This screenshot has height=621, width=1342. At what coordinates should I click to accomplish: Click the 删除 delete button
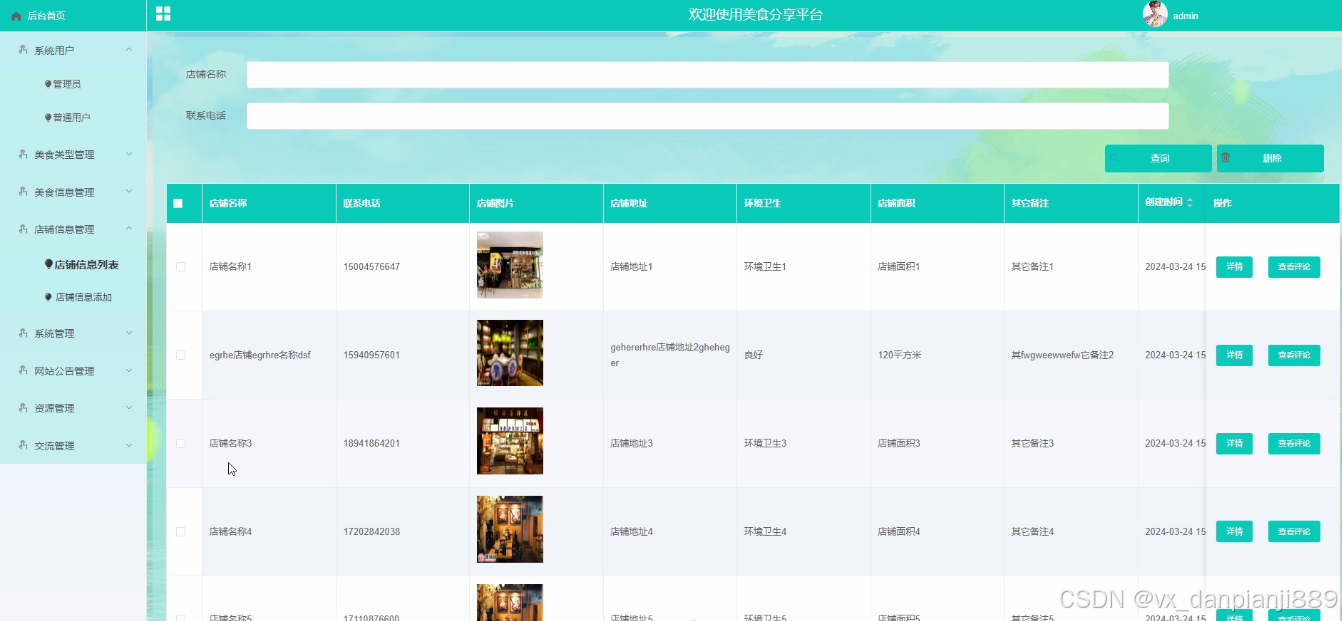[x=1270, y=158]
